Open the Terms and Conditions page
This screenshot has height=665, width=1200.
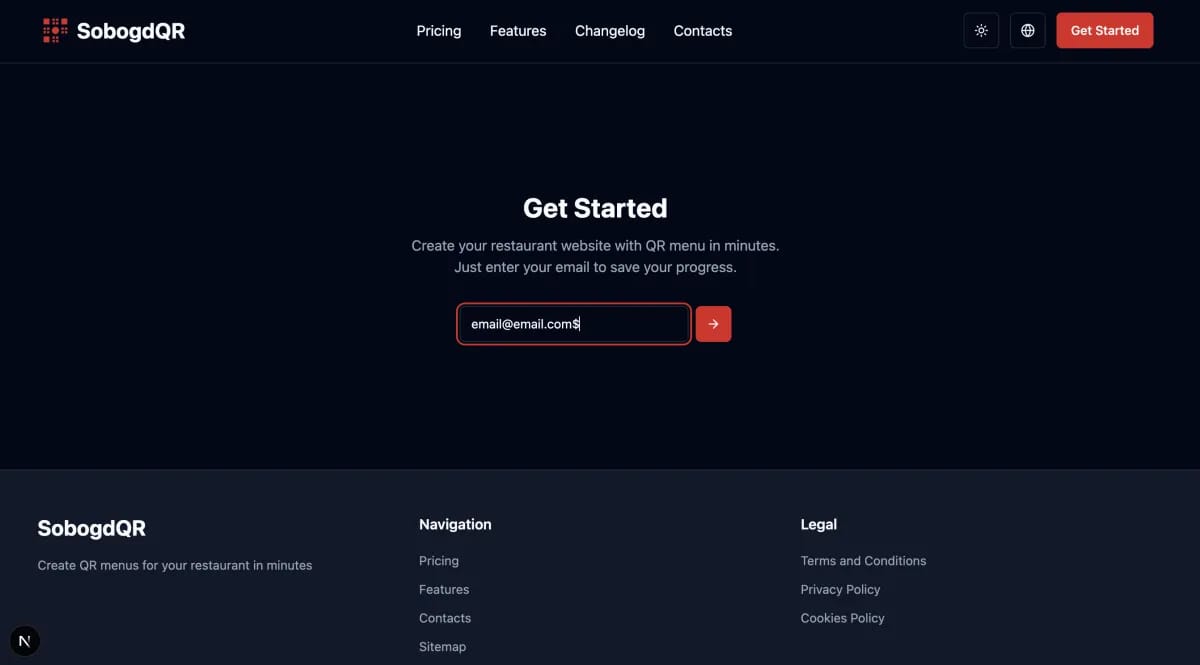(863, 560)
